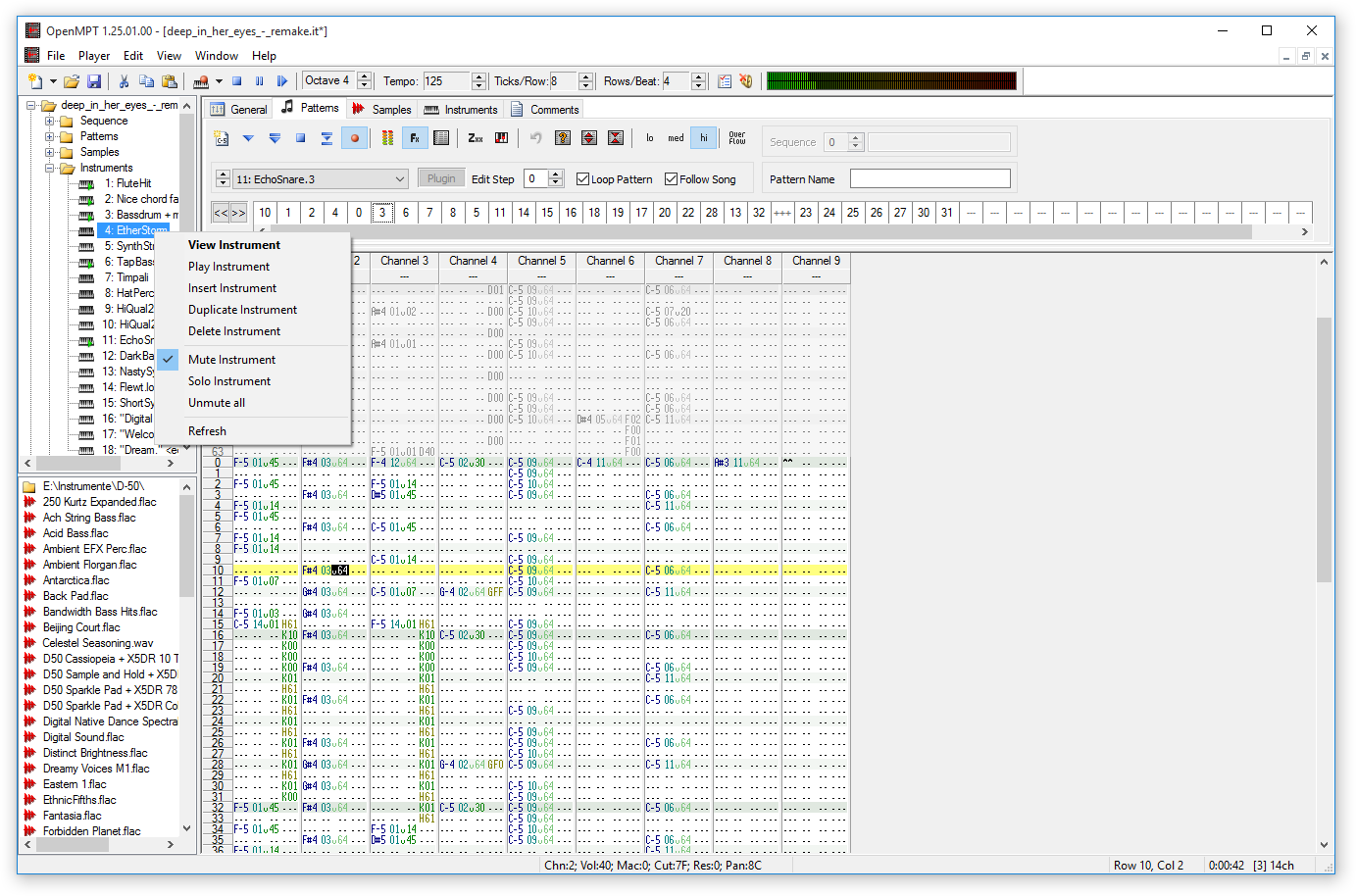Click the pattern editor vertical scrollbar thumb
Screen dimensions: 1356x896
click(1325, 449)
